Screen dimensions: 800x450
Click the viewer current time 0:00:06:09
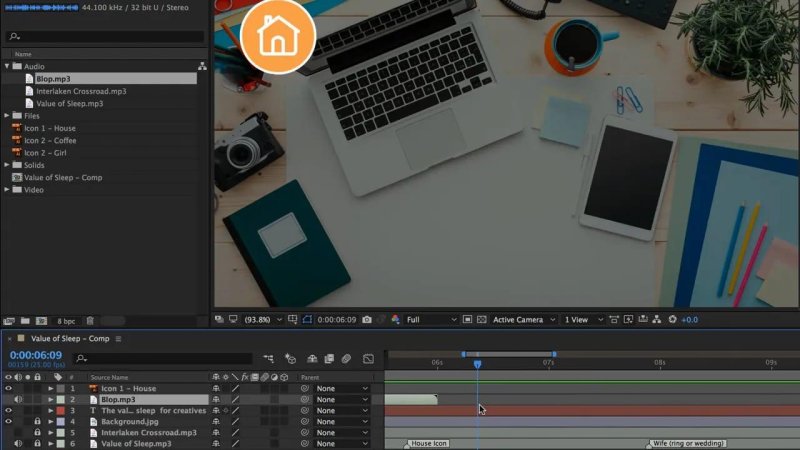coord(336,319)
